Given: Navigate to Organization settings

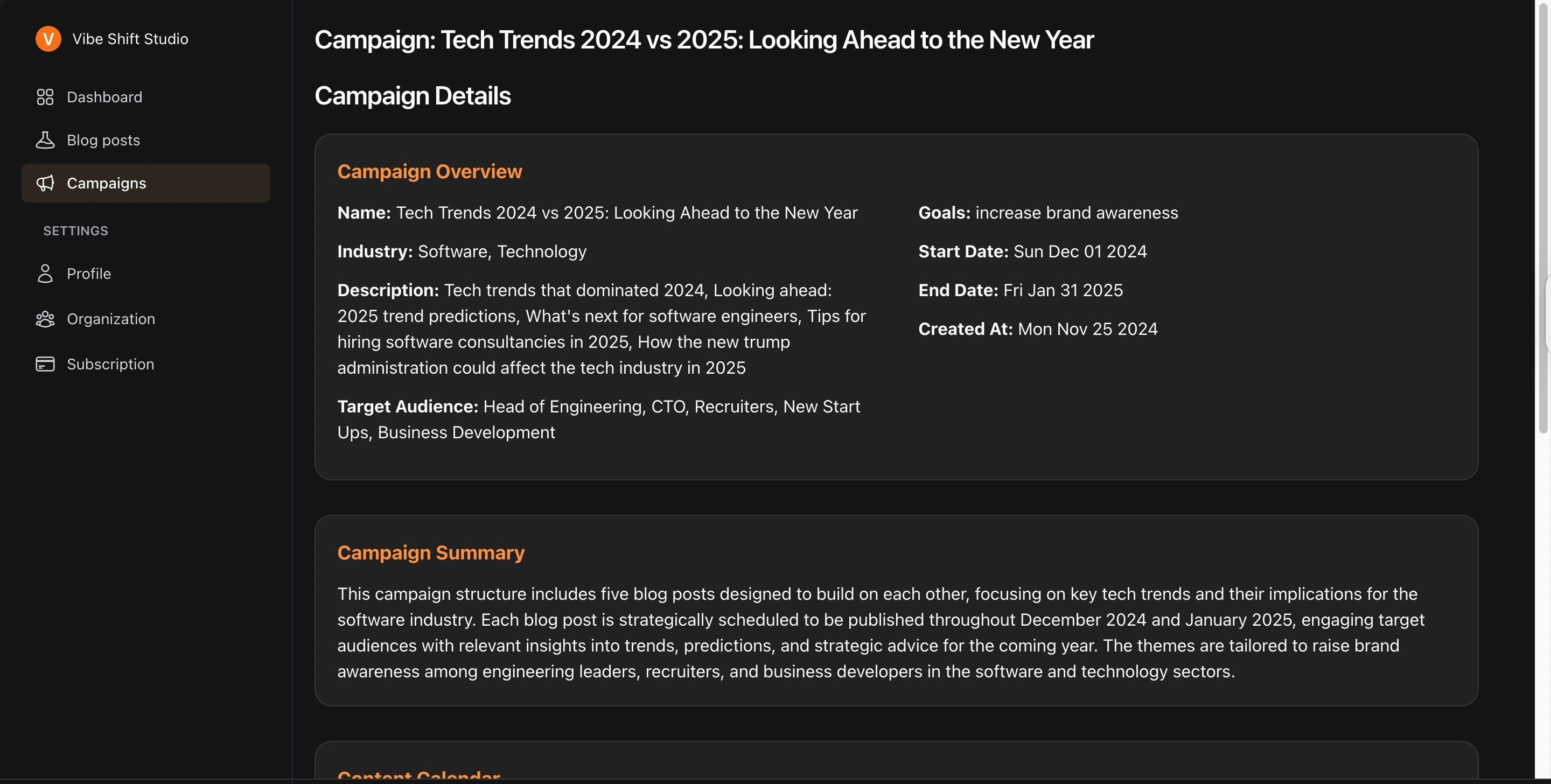Looking at the screenshot, I should (x=111, y=319).
